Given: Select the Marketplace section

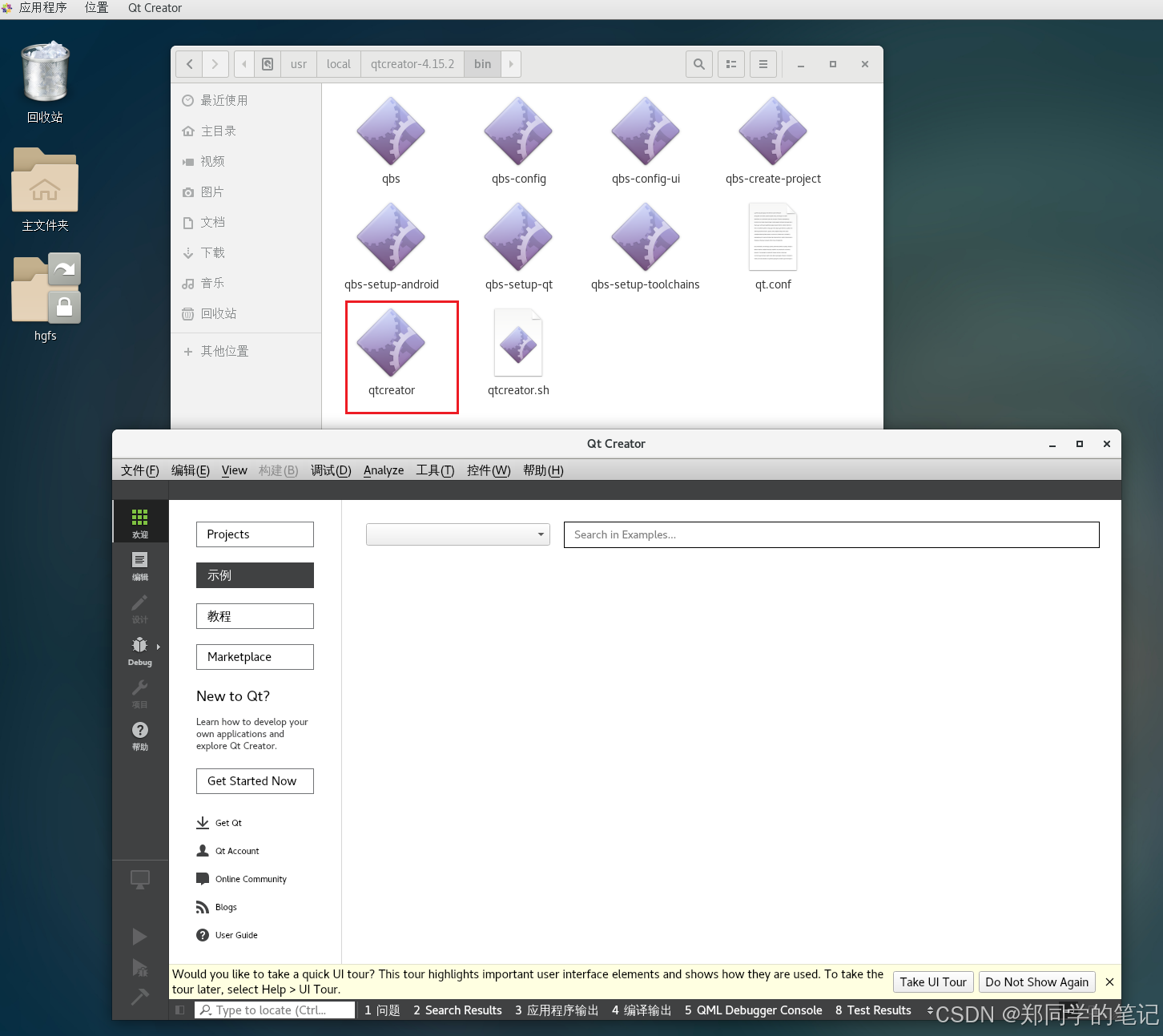Looking at the screenshot, I should 255,657.
